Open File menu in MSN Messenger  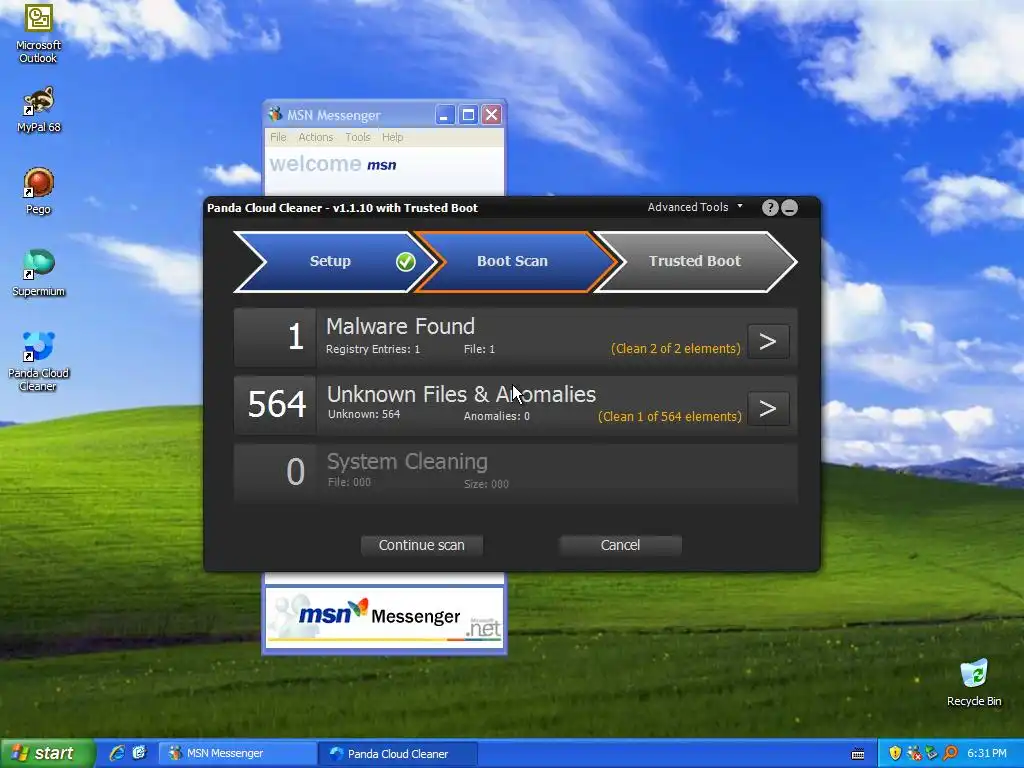point(278,137)
